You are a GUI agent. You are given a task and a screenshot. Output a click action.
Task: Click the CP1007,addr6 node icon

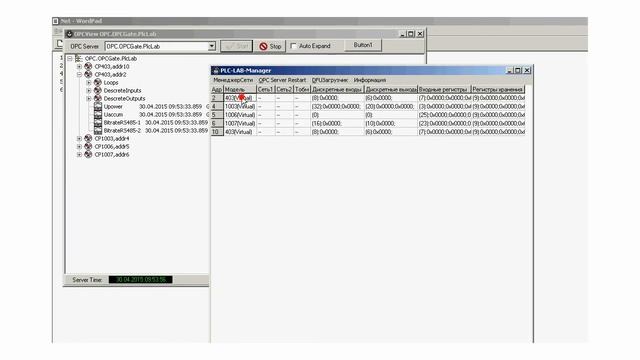[88, 155]
